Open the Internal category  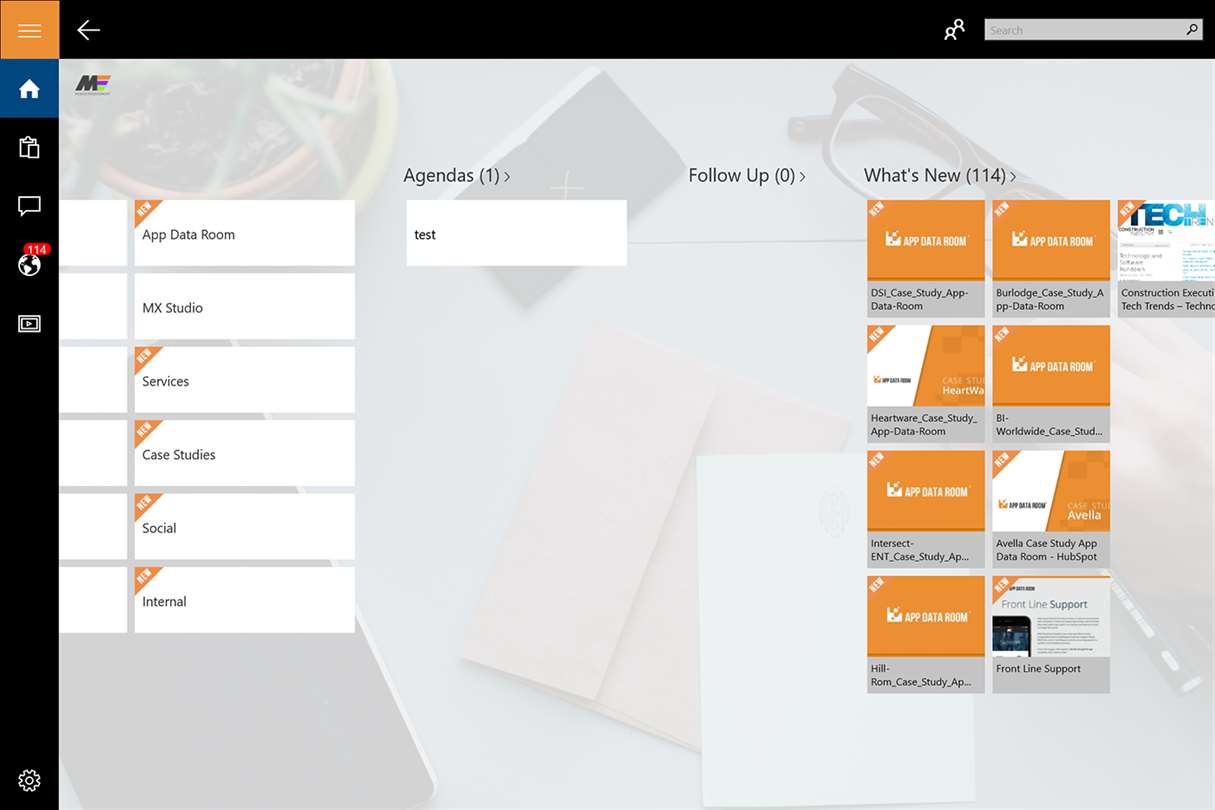pyautogui.click(x=245, y=600)
